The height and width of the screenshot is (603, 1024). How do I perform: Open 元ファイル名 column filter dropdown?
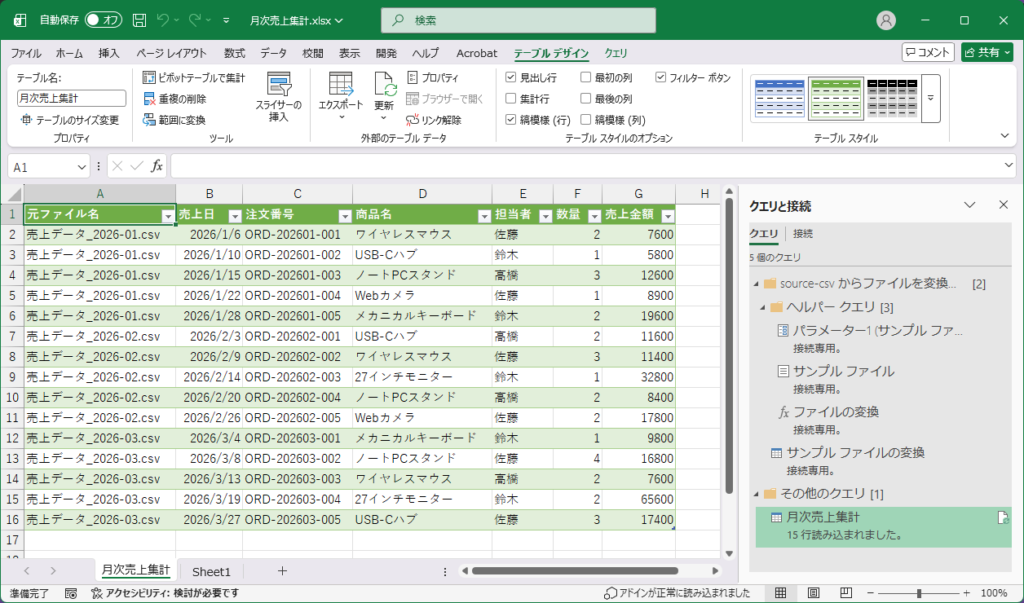click(x=168, y=216)
